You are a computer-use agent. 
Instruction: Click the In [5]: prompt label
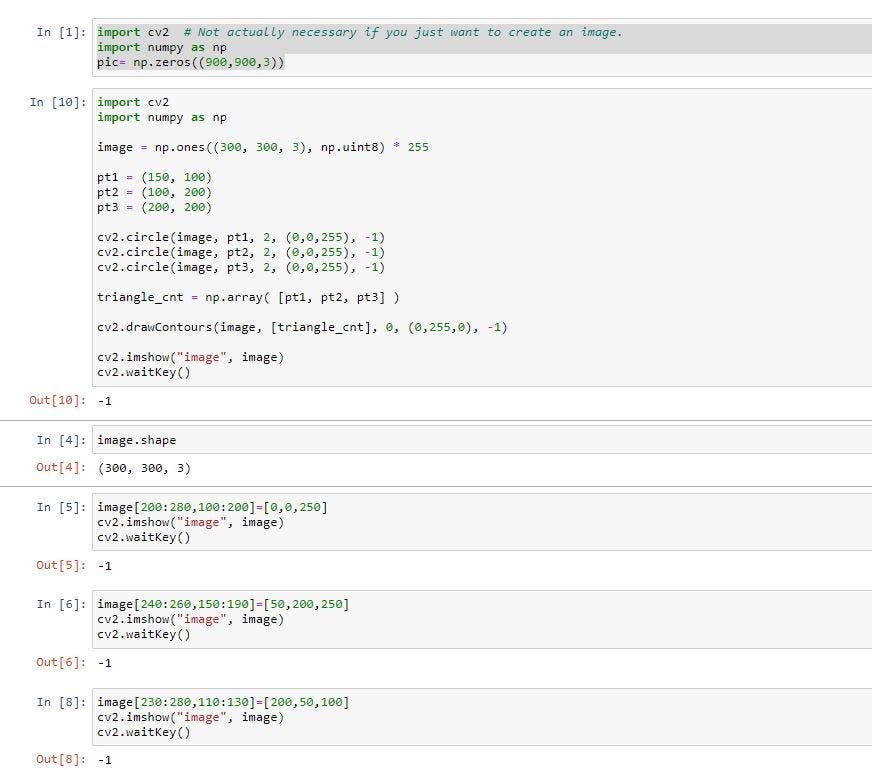coord(61,507)
